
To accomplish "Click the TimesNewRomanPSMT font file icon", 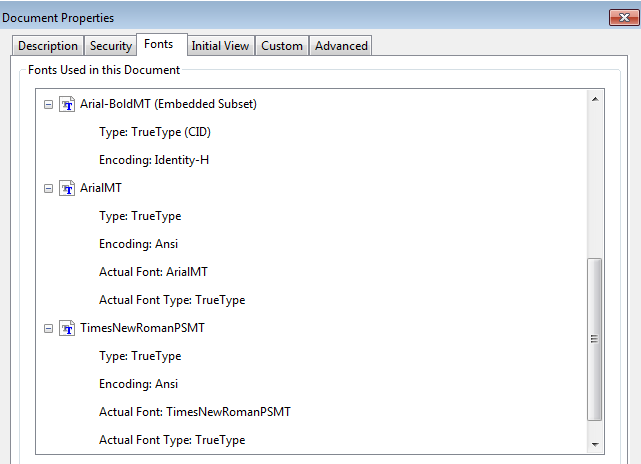I will [x=67, y=328].
